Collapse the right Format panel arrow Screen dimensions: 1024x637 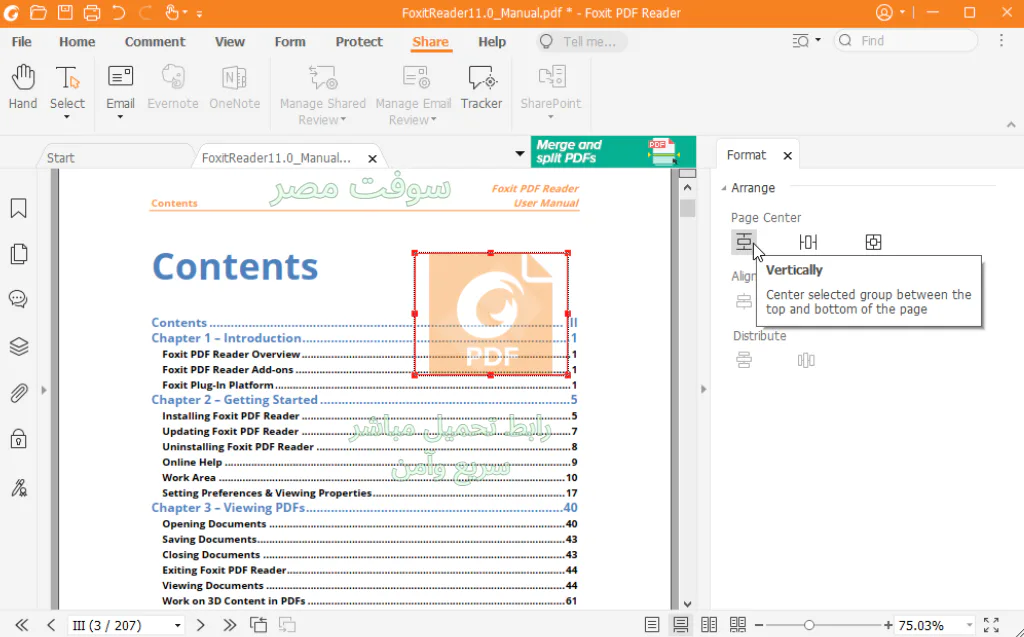703,389
